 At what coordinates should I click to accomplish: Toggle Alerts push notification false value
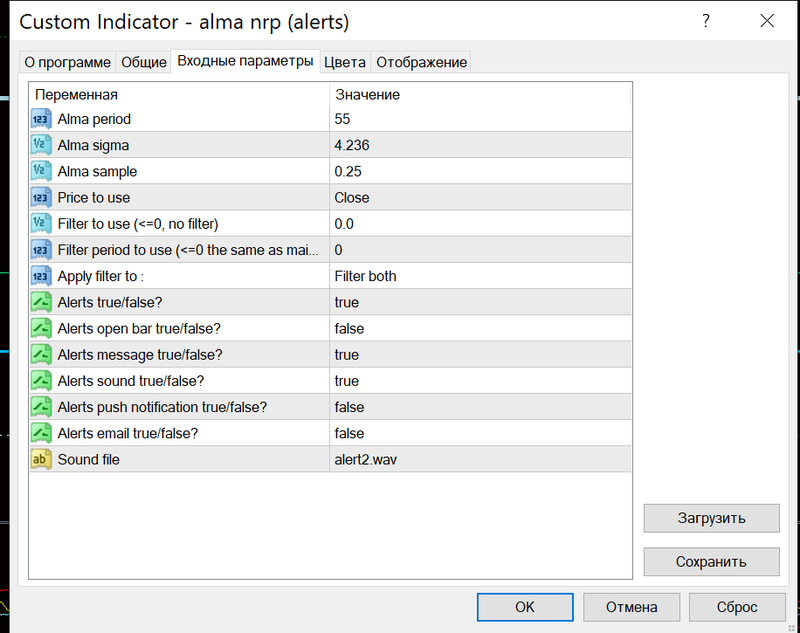(349, 407)
